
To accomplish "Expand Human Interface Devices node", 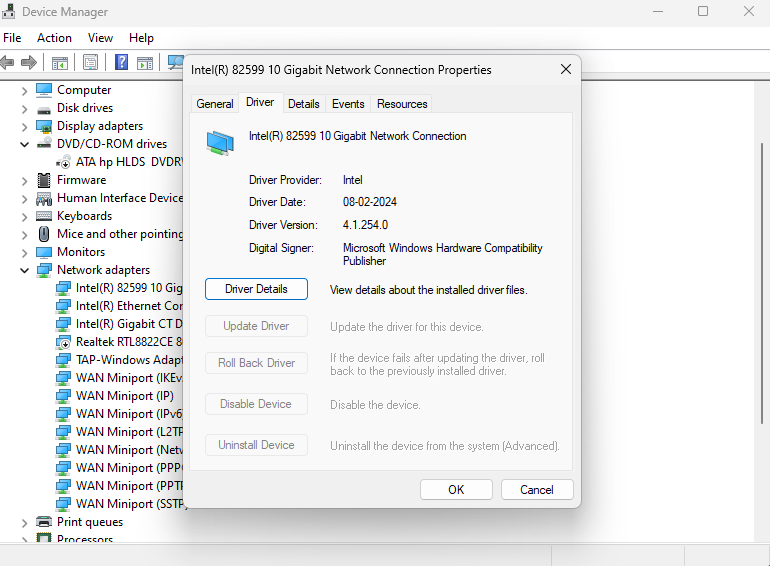I will coord(25,199).
